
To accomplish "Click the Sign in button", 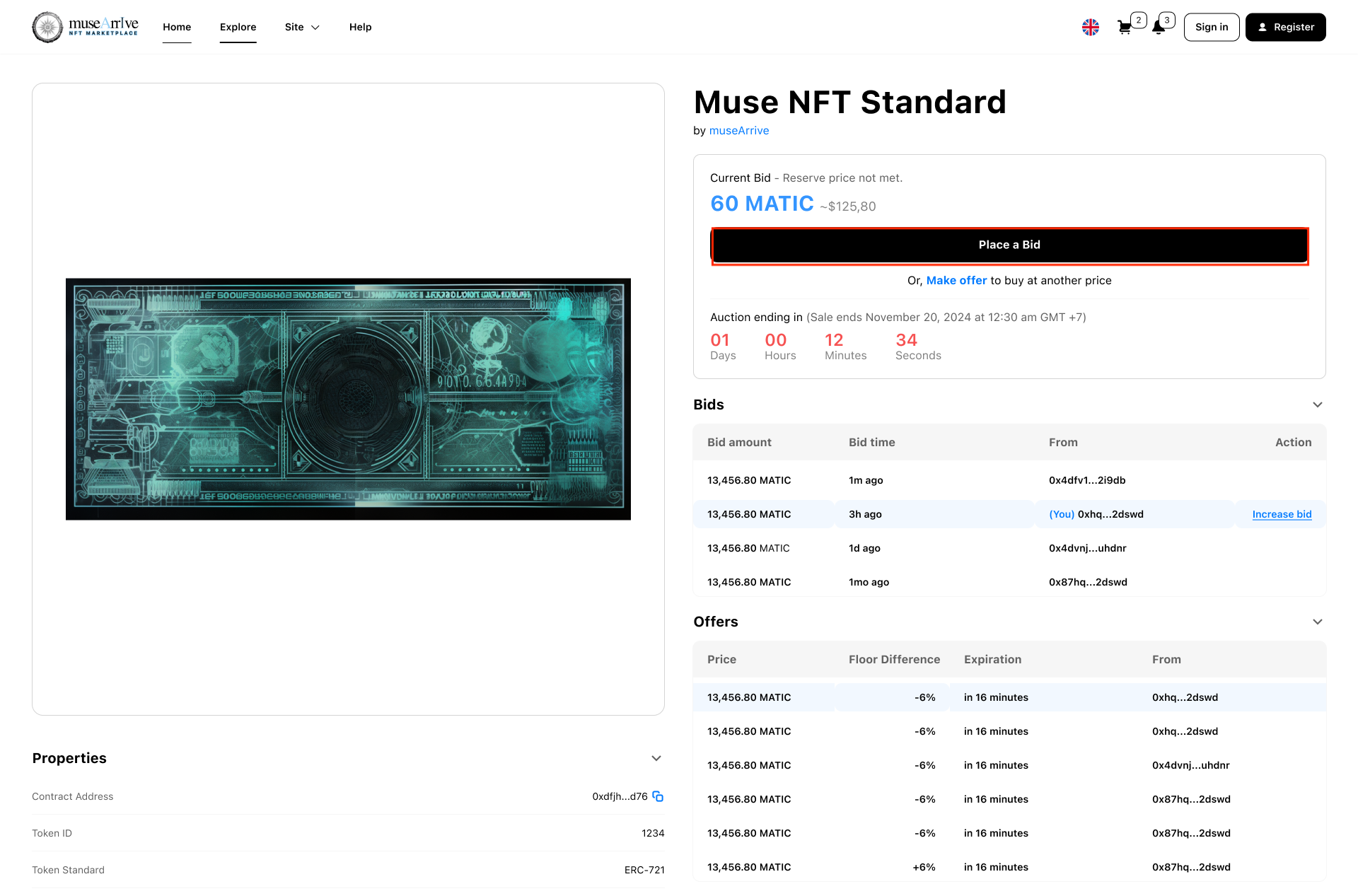I will (1211, 27).
